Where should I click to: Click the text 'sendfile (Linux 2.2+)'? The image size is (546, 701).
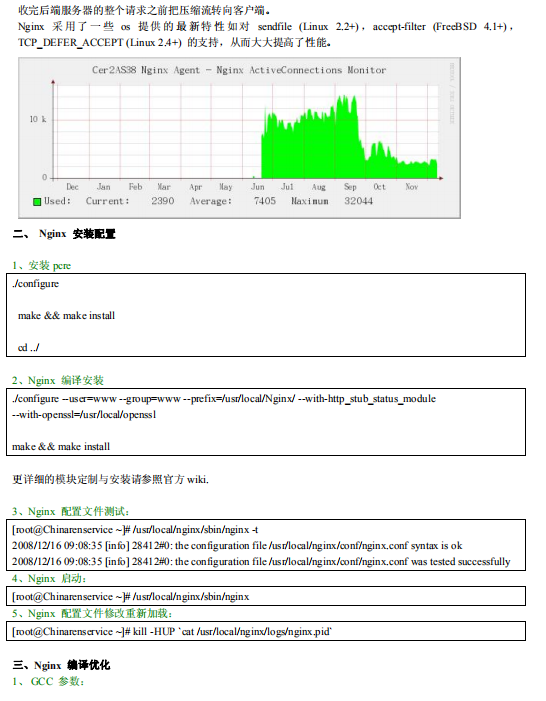(309, 27)
